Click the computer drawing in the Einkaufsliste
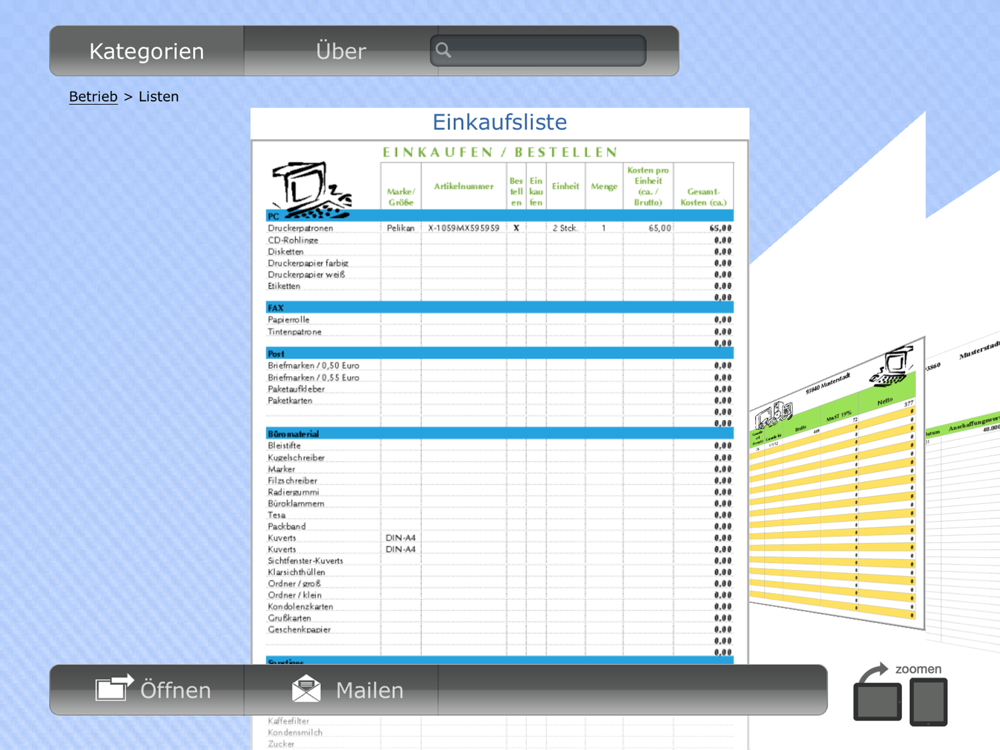1000x750 pixels. point(311,188)
